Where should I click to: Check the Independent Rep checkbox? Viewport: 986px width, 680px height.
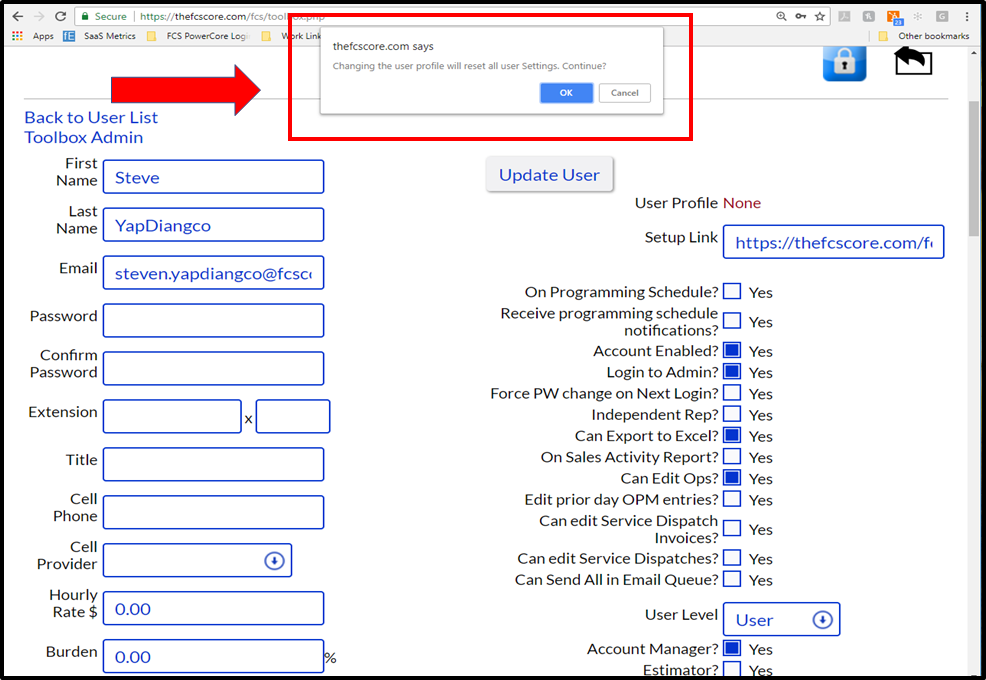point(731,414)
